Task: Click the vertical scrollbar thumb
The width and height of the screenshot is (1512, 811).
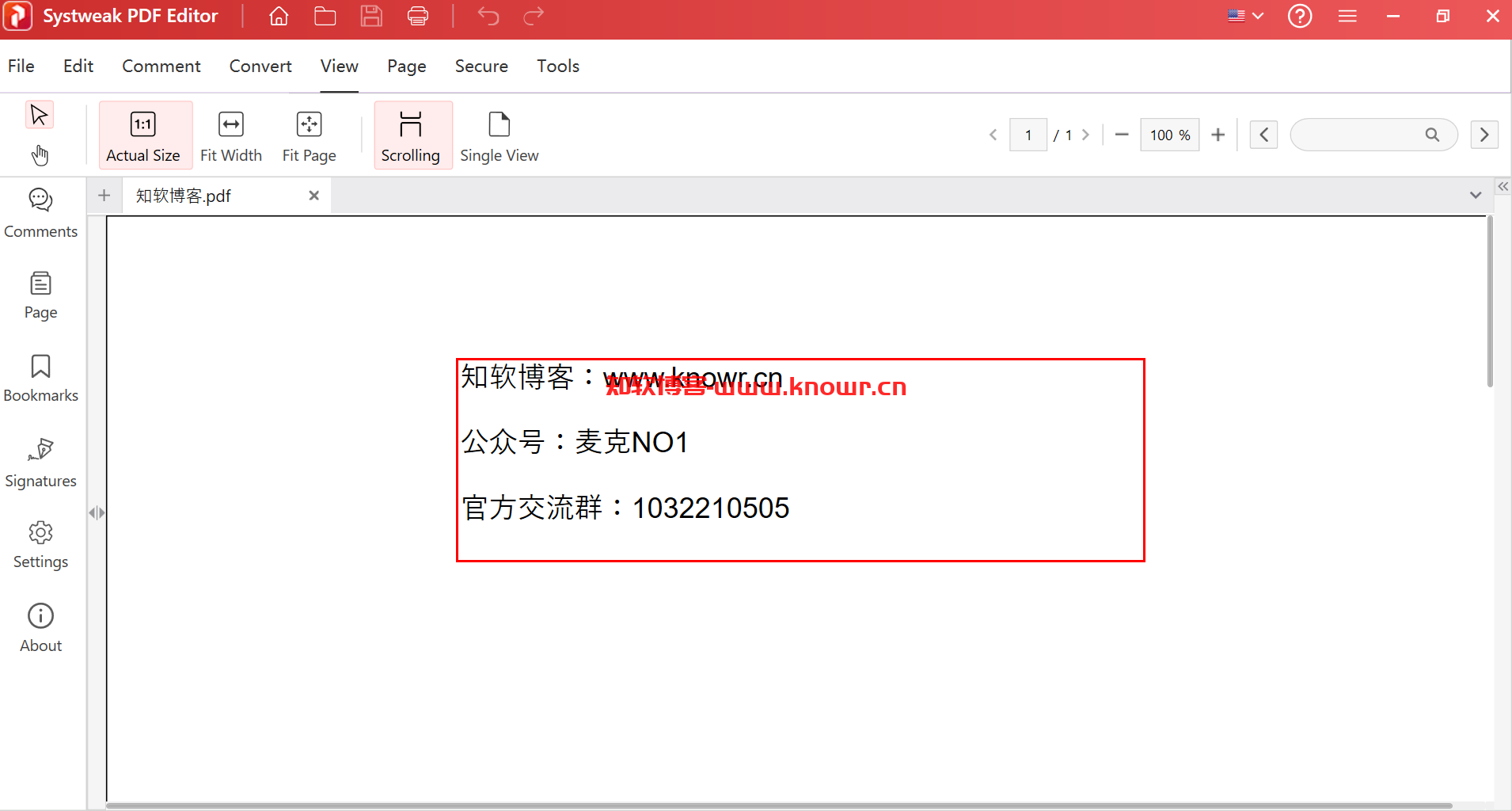Action: [1490, 302]
